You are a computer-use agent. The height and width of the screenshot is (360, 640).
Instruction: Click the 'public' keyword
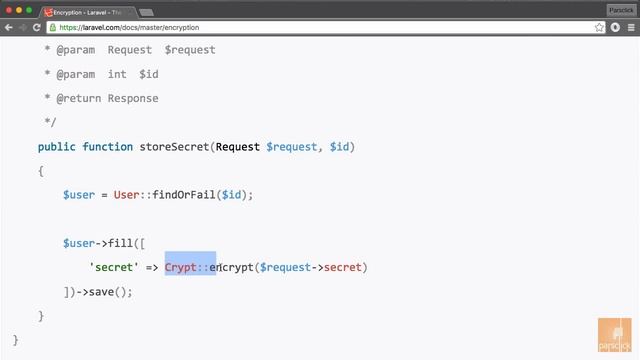tap(57, 147)
